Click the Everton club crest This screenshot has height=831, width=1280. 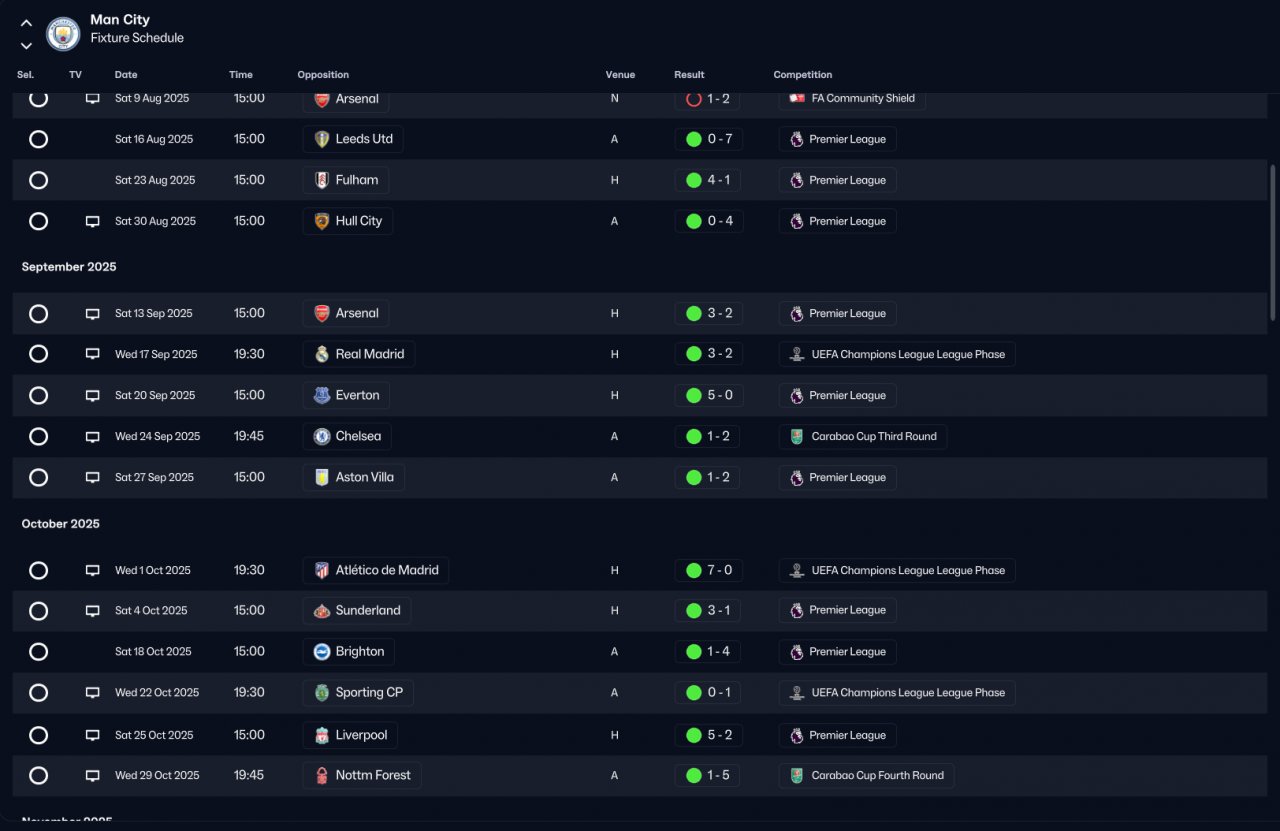tap(322, 395)
